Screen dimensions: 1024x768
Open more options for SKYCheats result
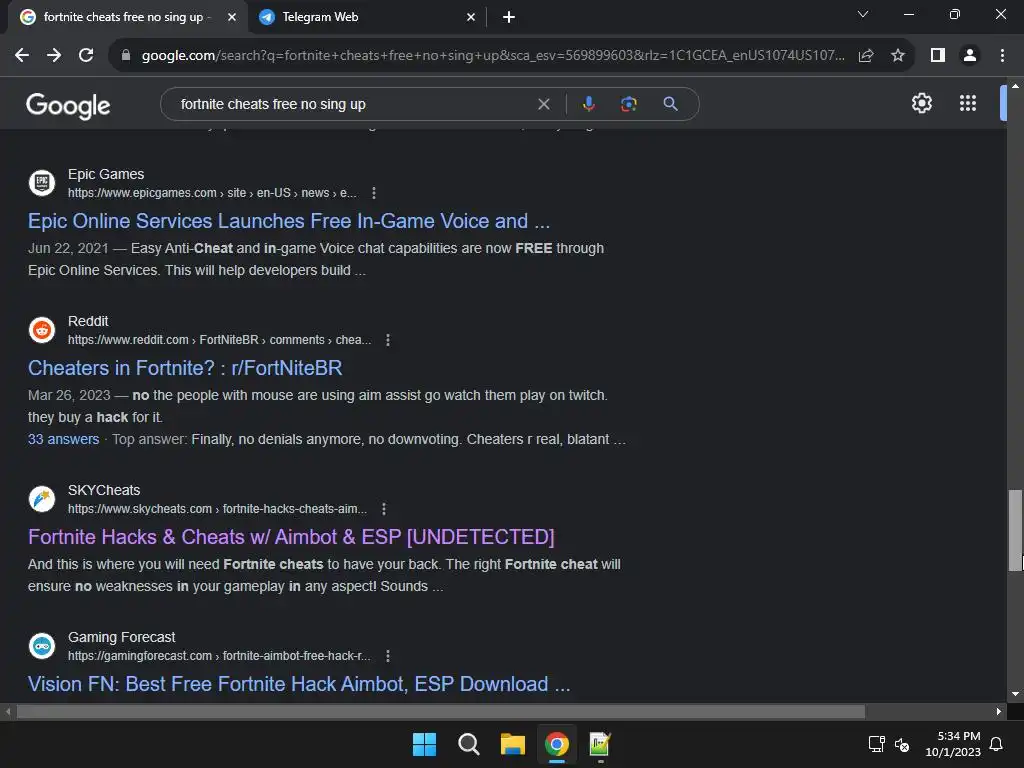point(384,509)
